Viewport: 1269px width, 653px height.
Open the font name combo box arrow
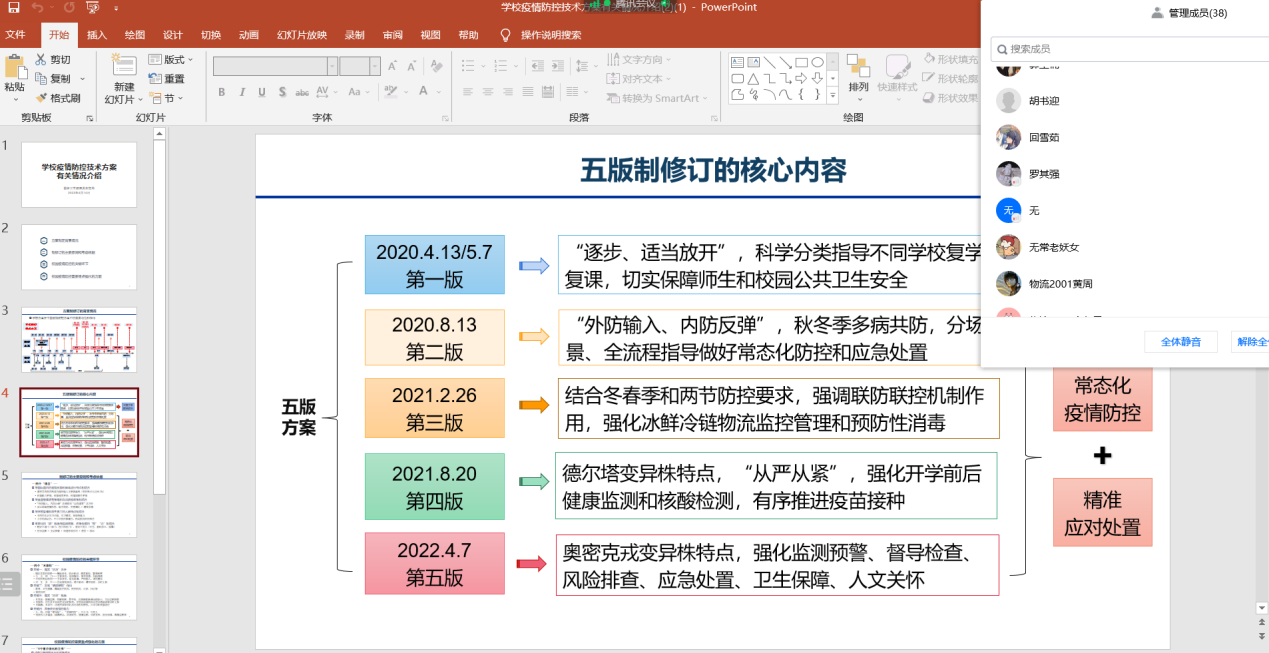click(x=330, y=67)
